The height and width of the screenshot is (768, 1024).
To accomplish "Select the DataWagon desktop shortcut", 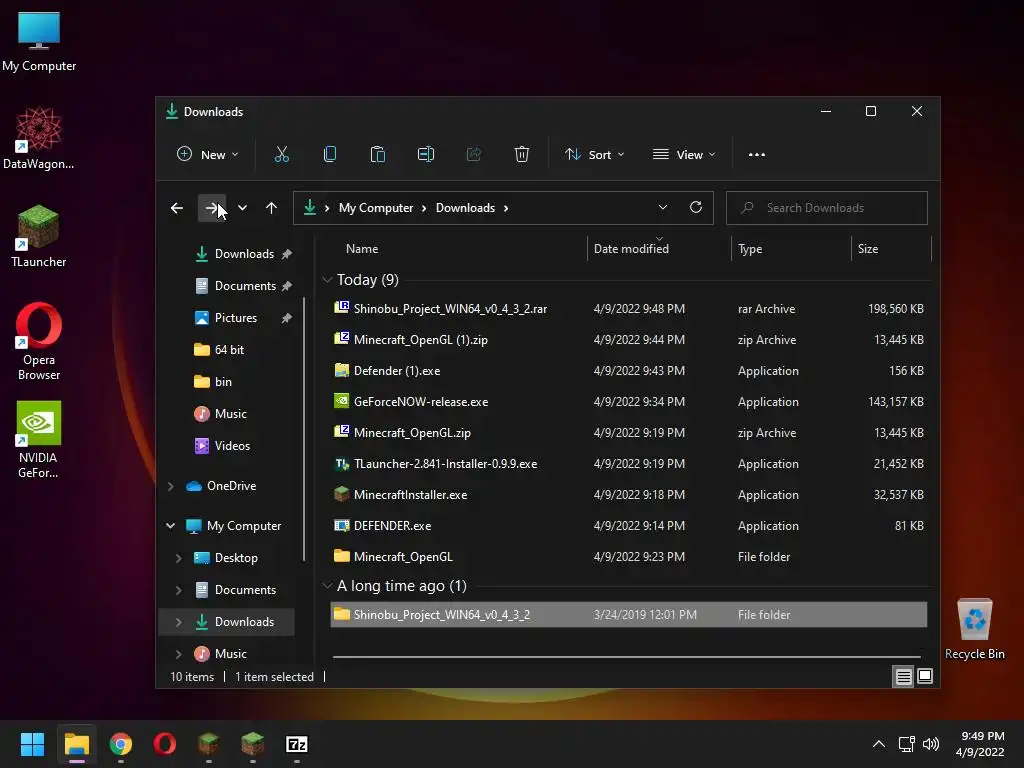I will [x=39, y=138].
